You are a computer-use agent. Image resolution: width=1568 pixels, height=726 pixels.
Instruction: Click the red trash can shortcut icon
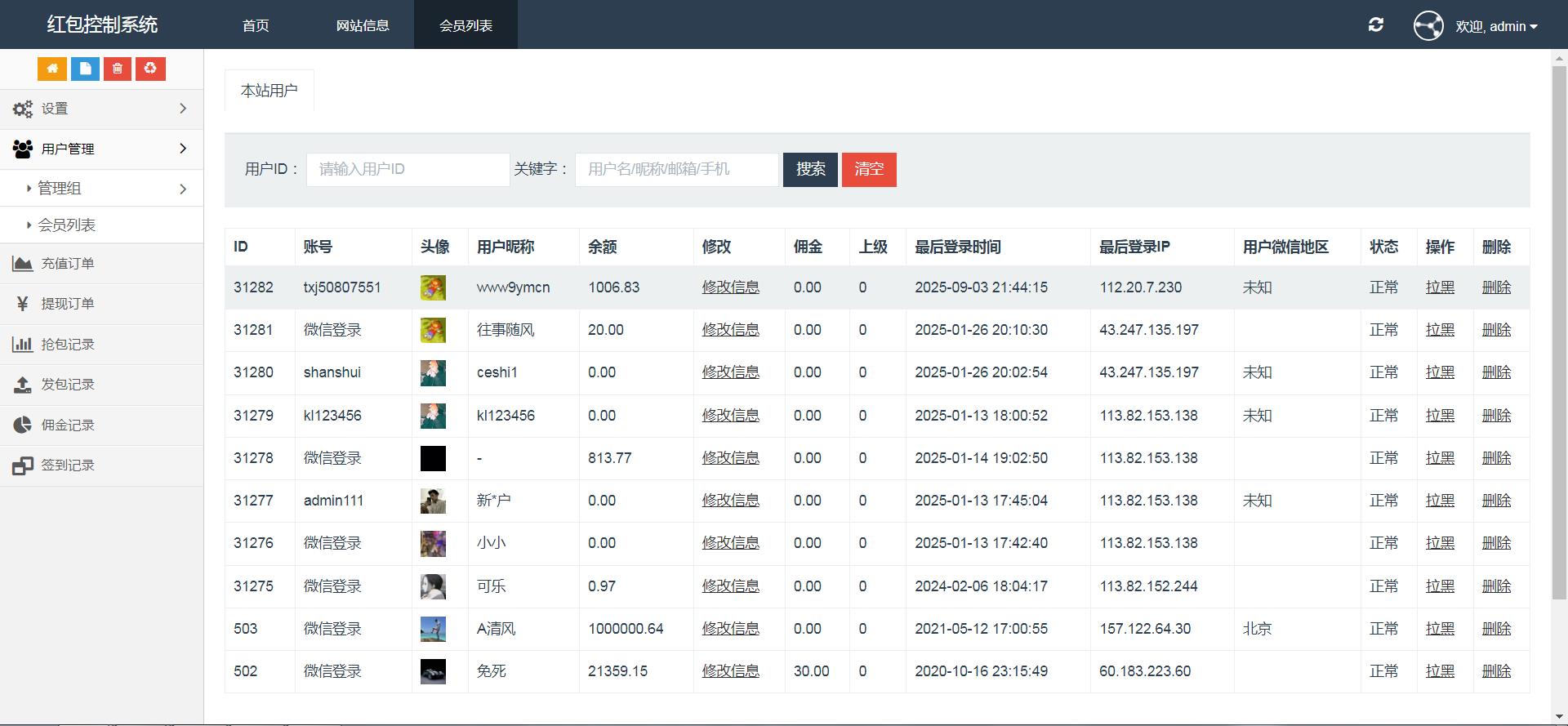tap(118, 69)
